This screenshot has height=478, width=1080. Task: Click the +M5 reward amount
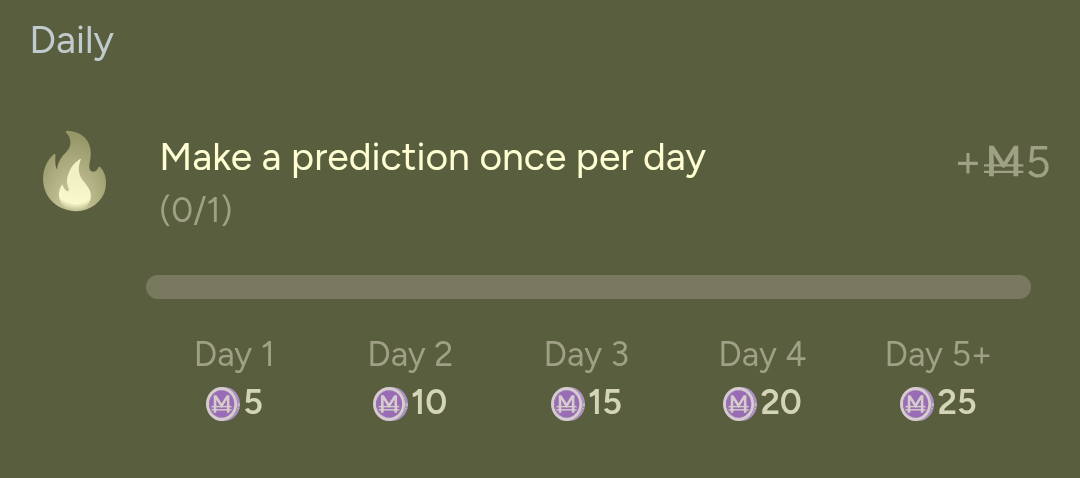[1003, 163]
